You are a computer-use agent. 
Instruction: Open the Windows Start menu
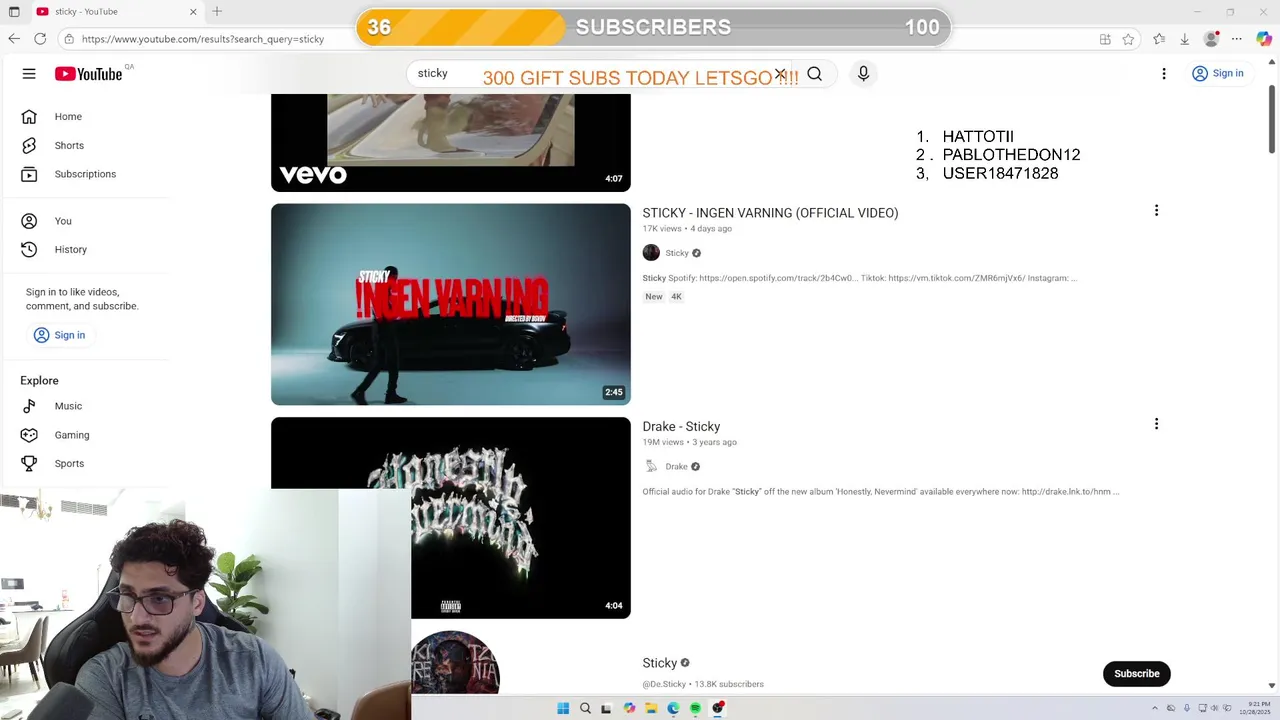click(563, 708)
